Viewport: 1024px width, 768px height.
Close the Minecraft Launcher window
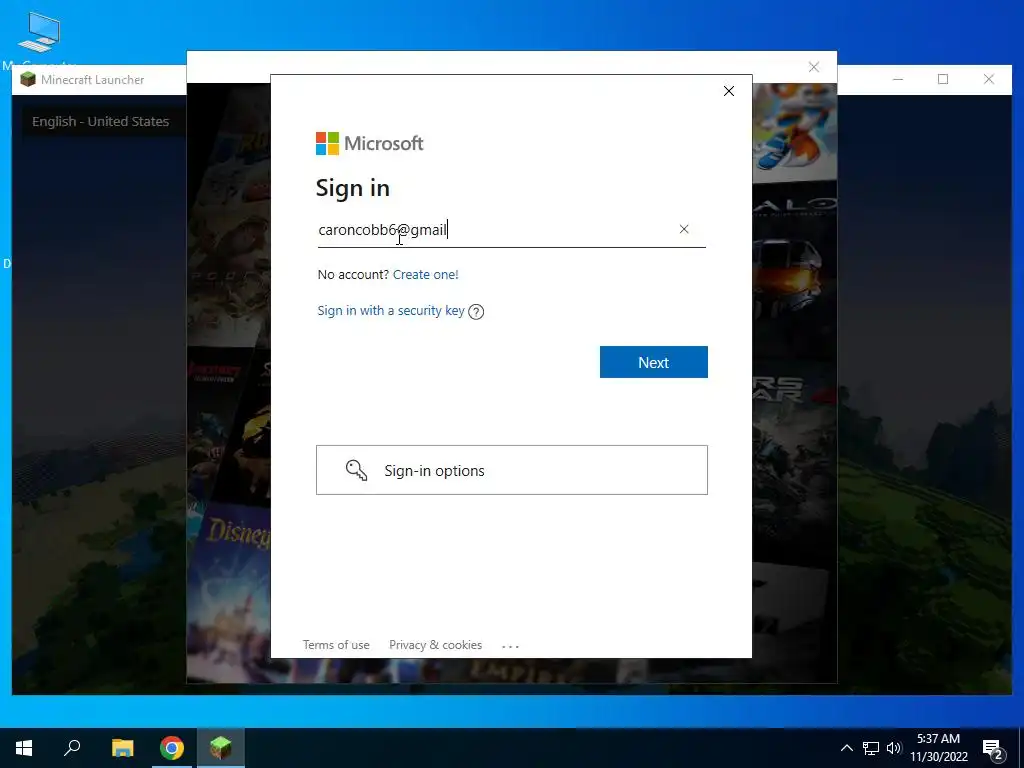click(x=989, y=79)
